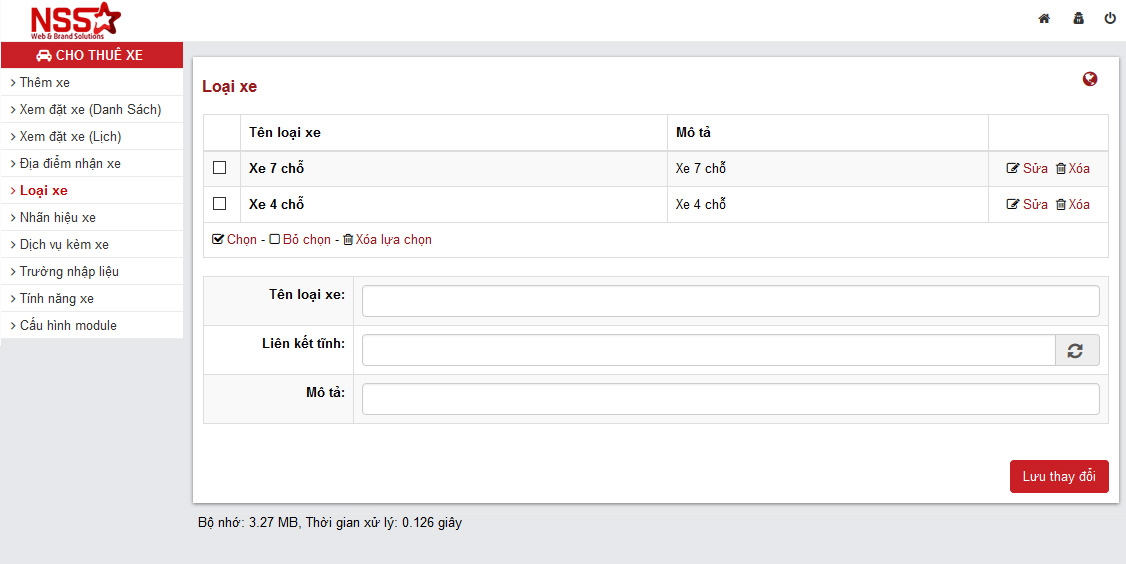Go to Nhãn hiệu xe menu

coord(58,217)
